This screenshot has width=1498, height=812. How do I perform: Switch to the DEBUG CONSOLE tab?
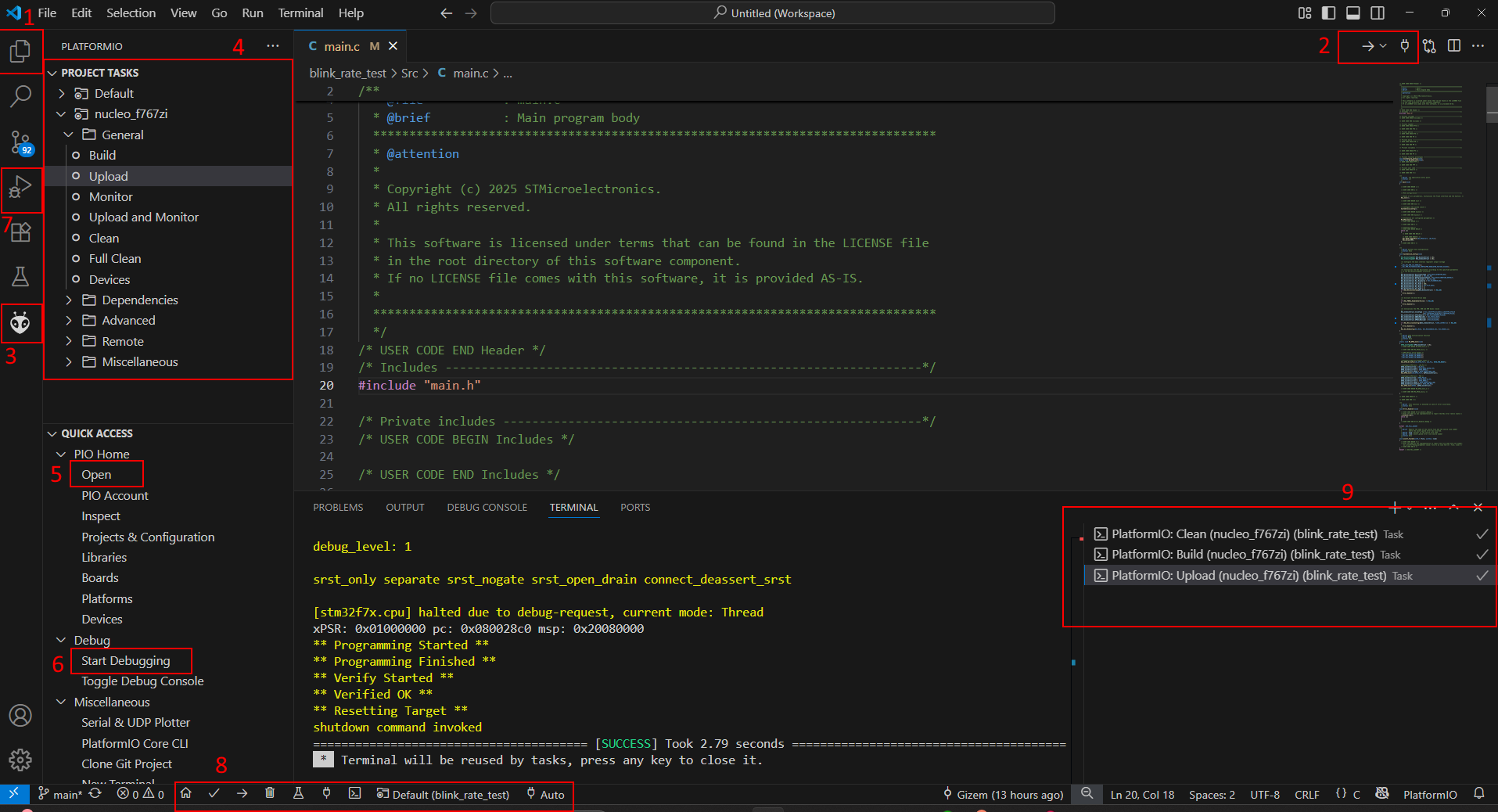coord(487,507)
